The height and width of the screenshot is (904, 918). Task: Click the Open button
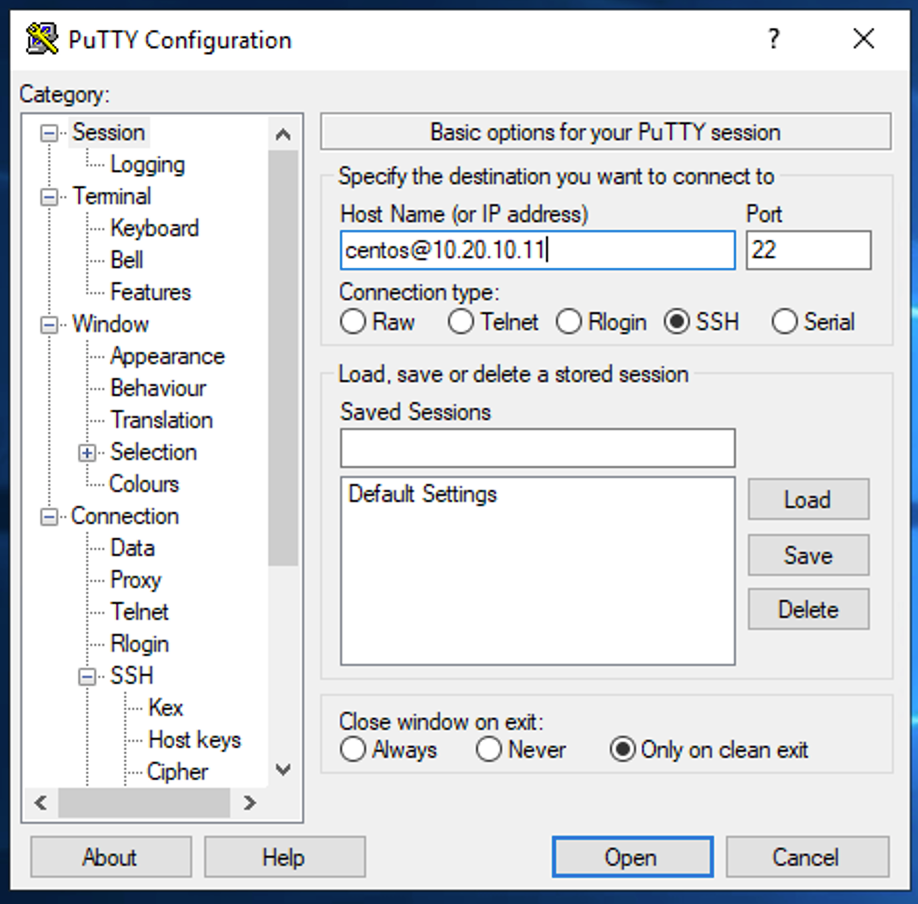tap(631, 857)
